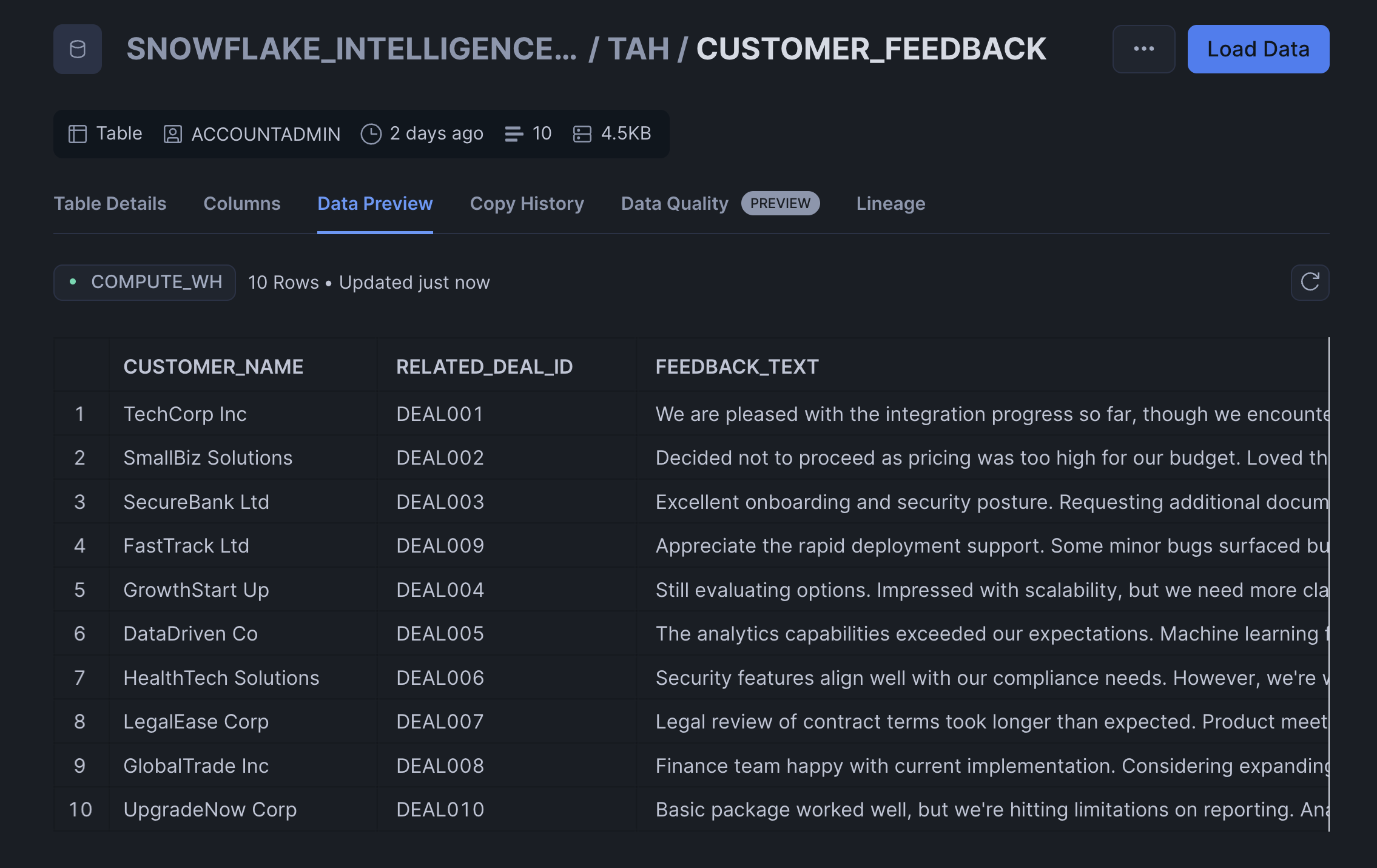Open the three-dots more options menu
The image size is (1377, 868).
point(1143,49)
